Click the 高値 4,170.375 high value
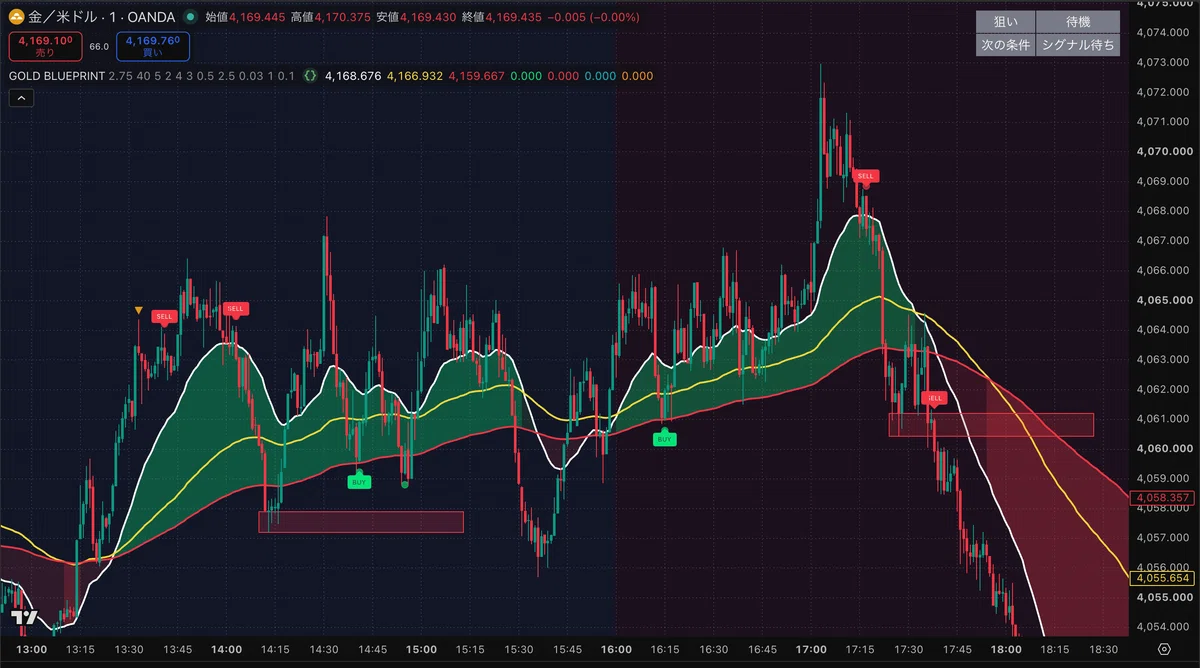Screen dimensions: 1200x668 click(331, 17)
